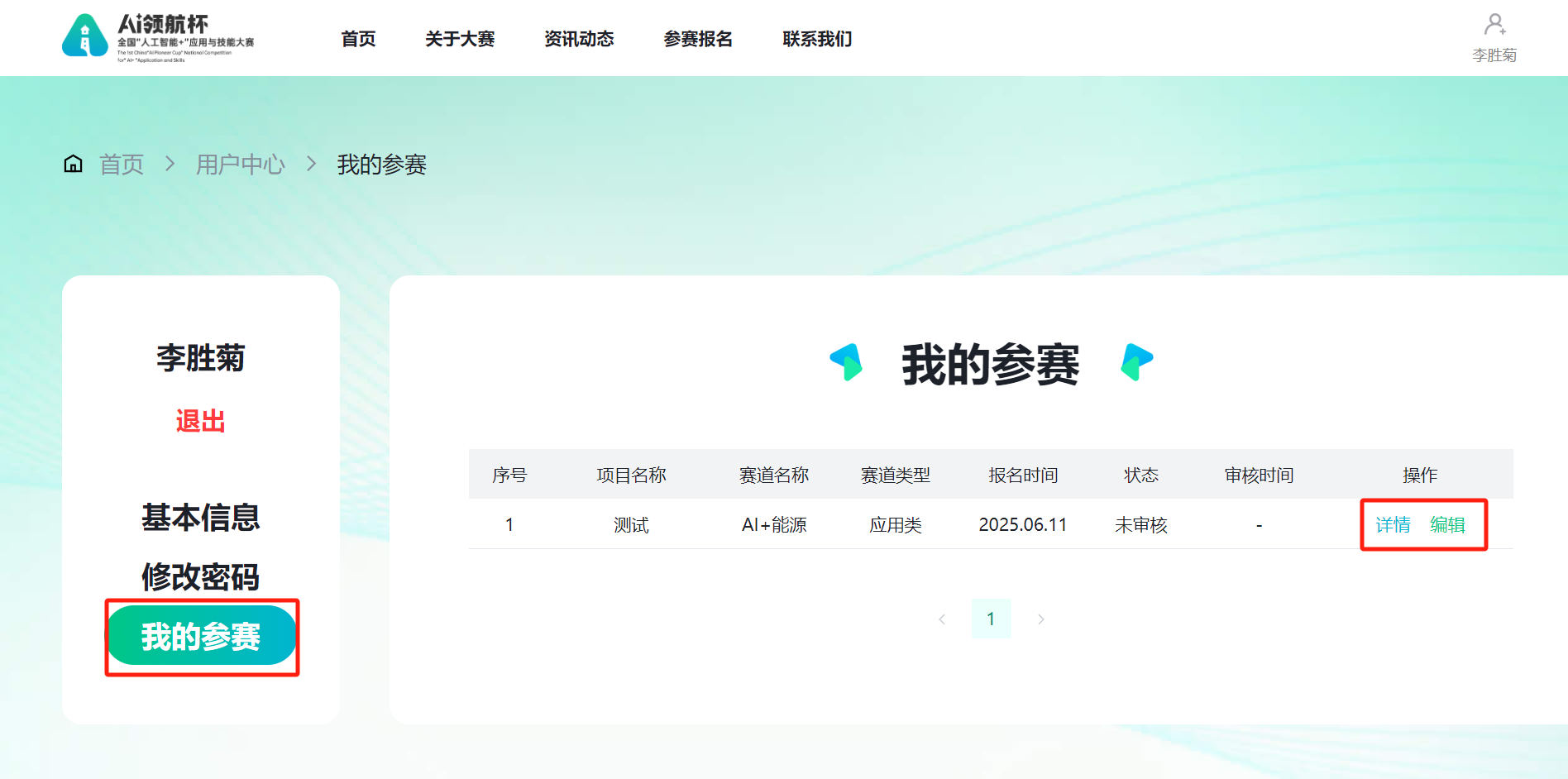This screenshot has width=1568, height=779.
Task: Click the AI领航杯 site logo
Action: pos(158,38)
